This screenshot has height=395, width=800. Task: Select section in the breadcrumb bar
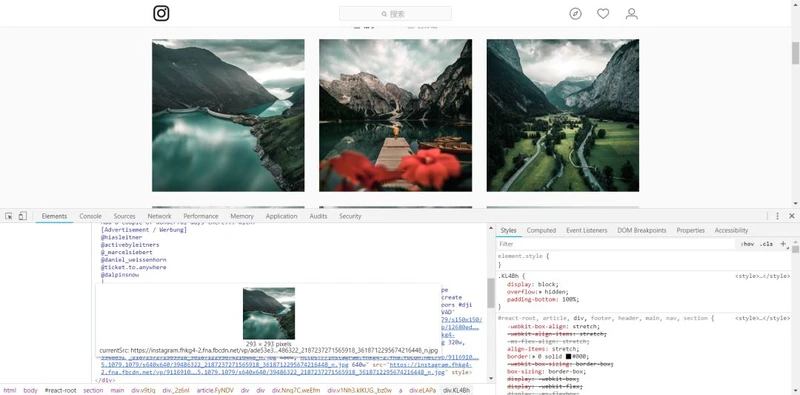(x=93, y=390)
